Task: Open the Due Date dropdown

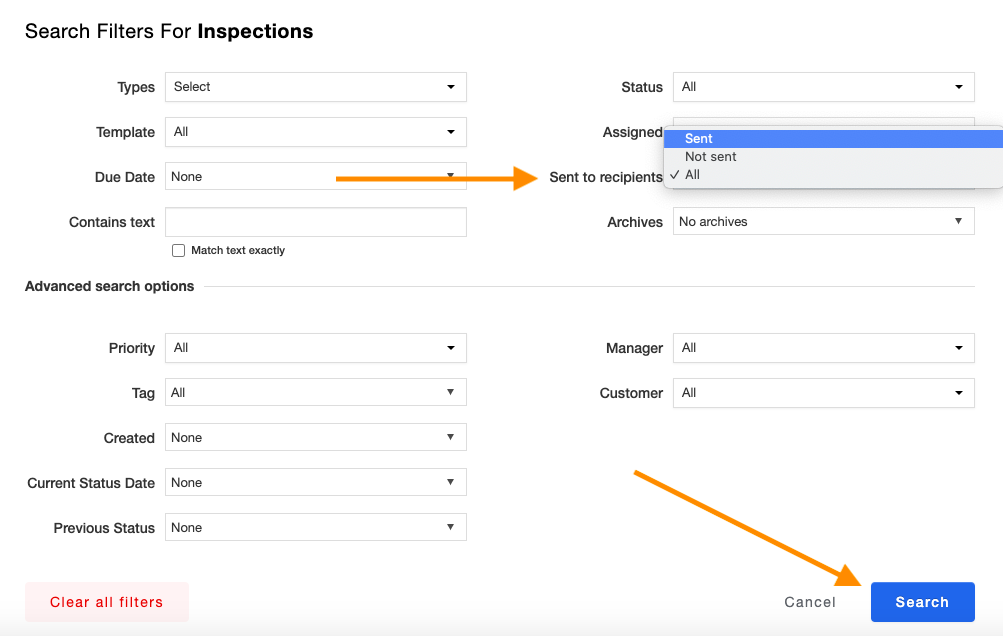Action: pos(315,177)
